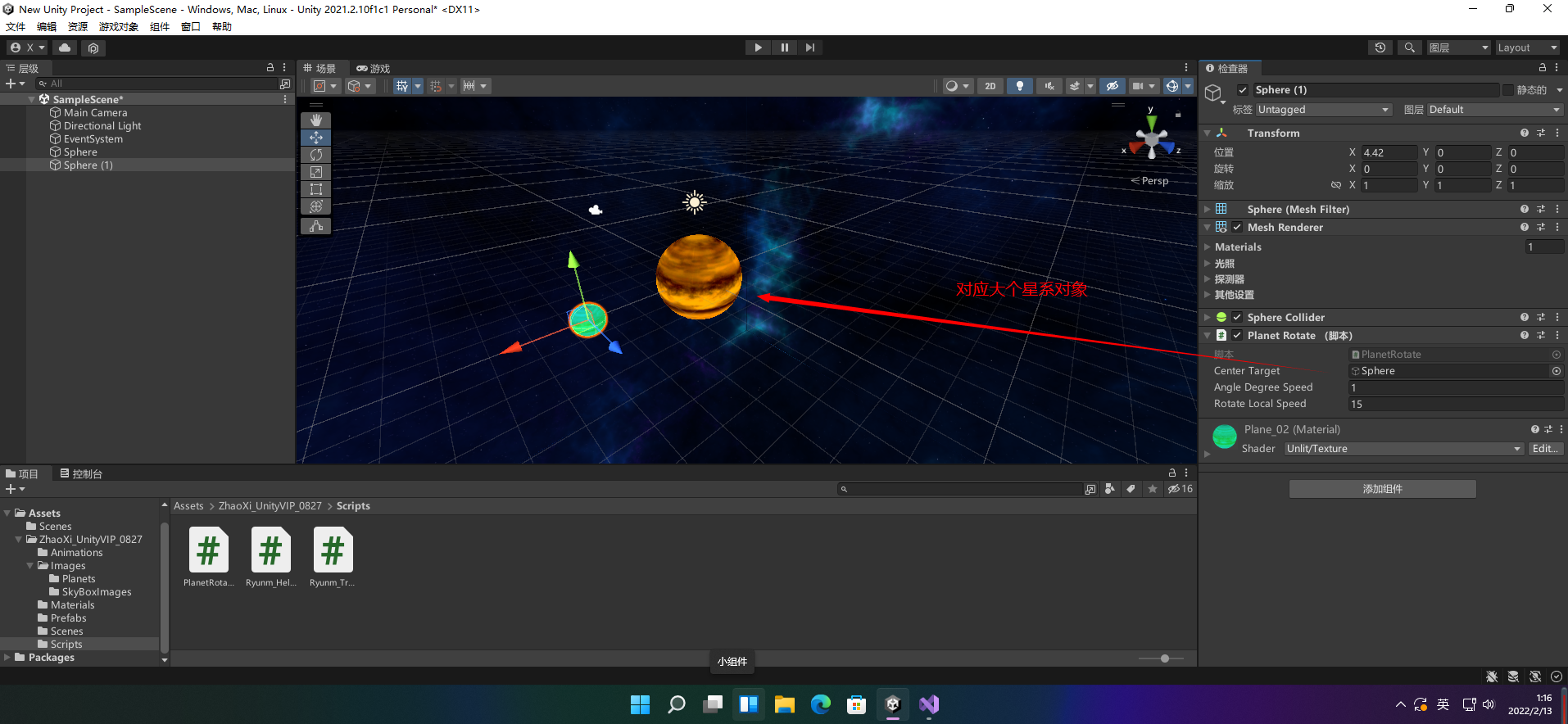Toggle Planet Rotate script enabled checkbox
Viewport: 1568px width, 724px height.
pyautogui.click(x=1237, y=336)
